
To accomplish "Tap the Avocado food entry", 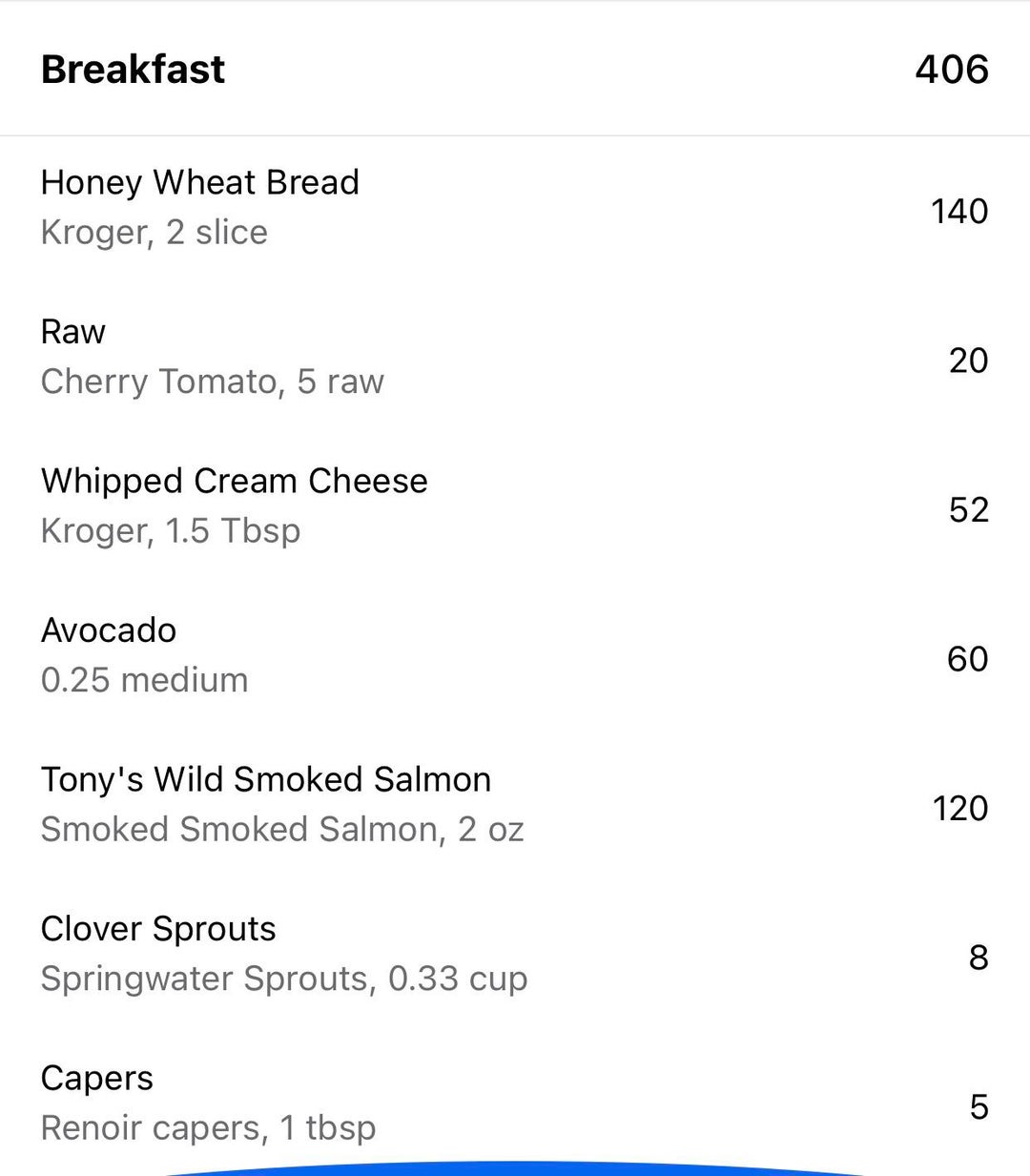I will [515, 656].
